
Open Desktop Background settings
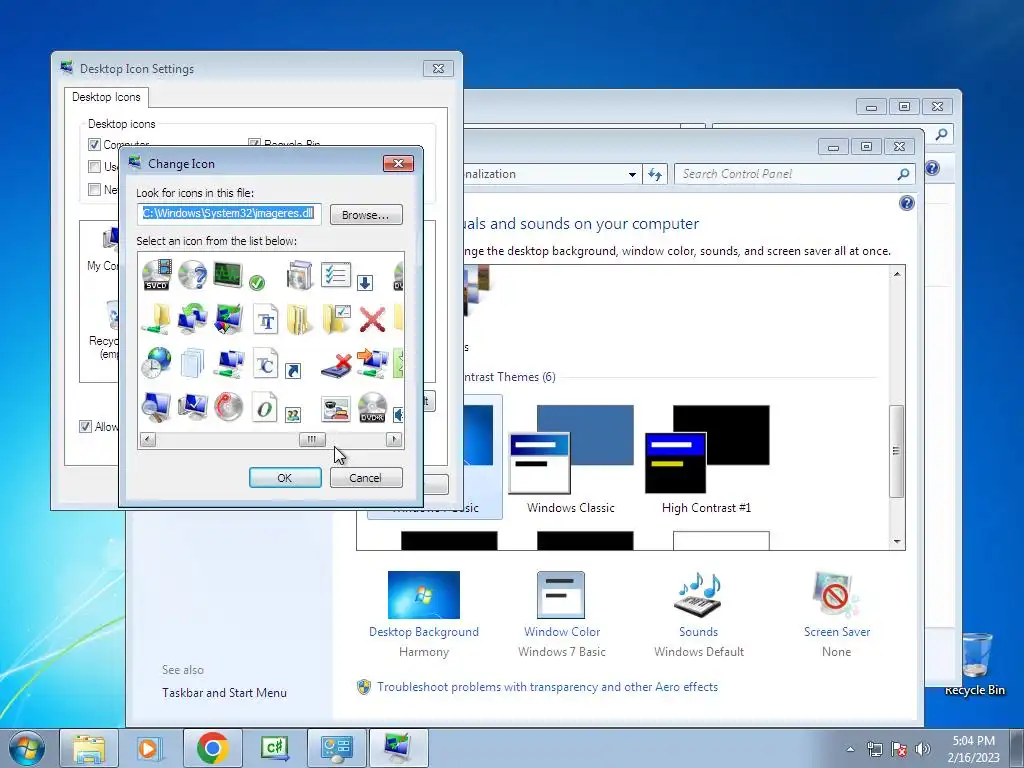pos(424,614)
